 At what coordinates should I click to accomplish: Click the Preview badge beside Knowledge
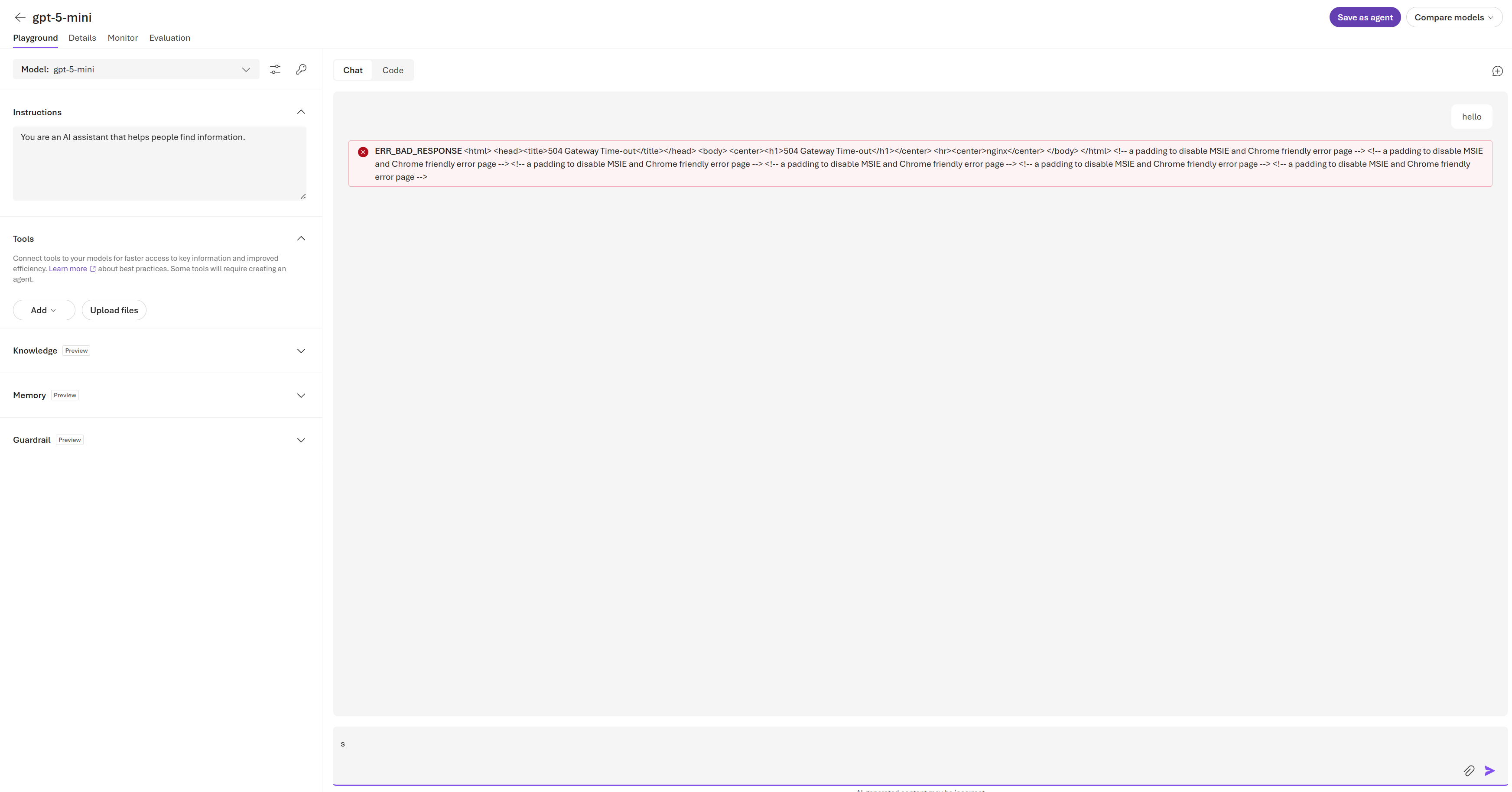tap(76, 351)
